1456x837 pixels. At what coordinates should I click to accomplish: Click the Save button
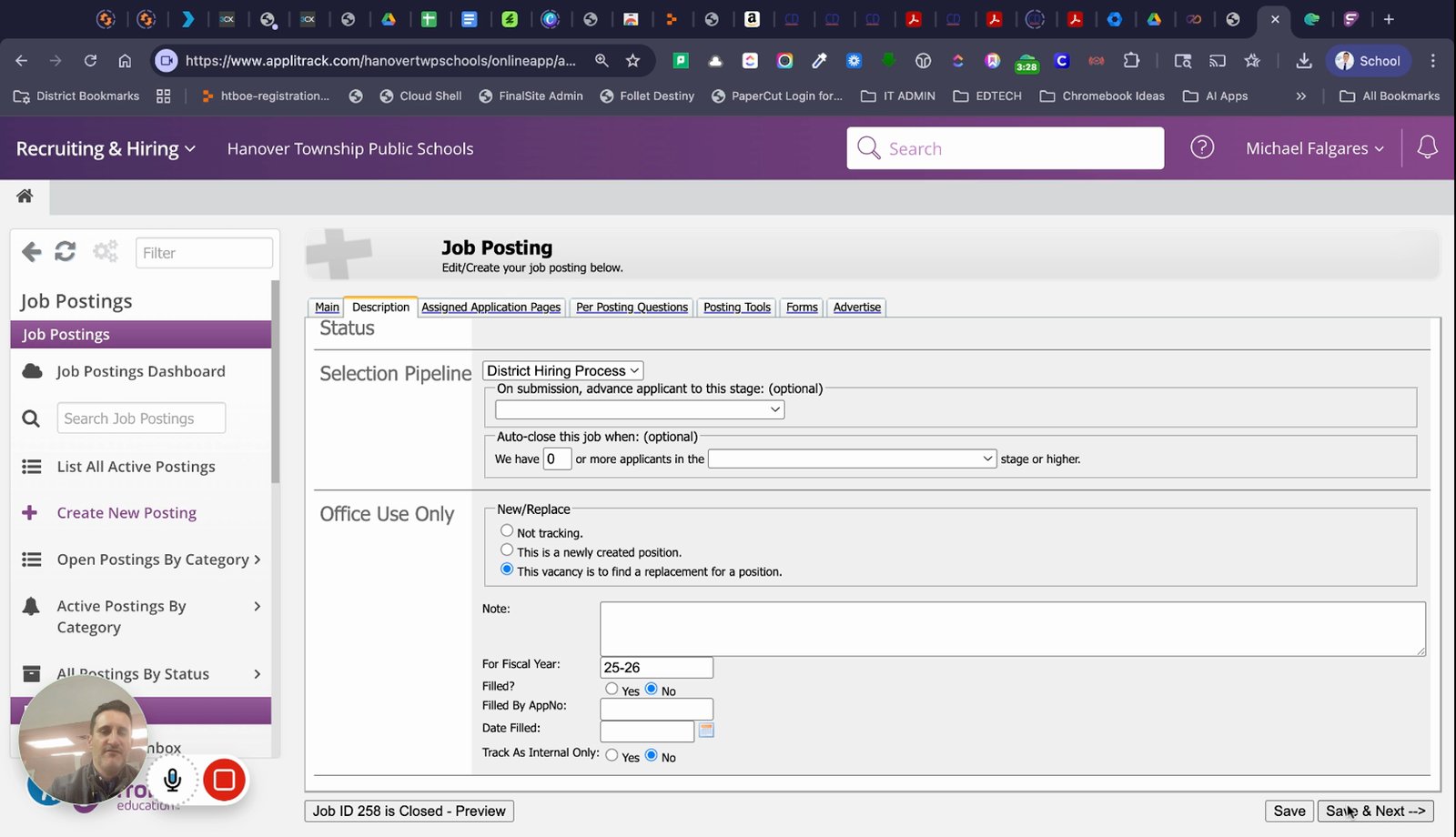1289,811
